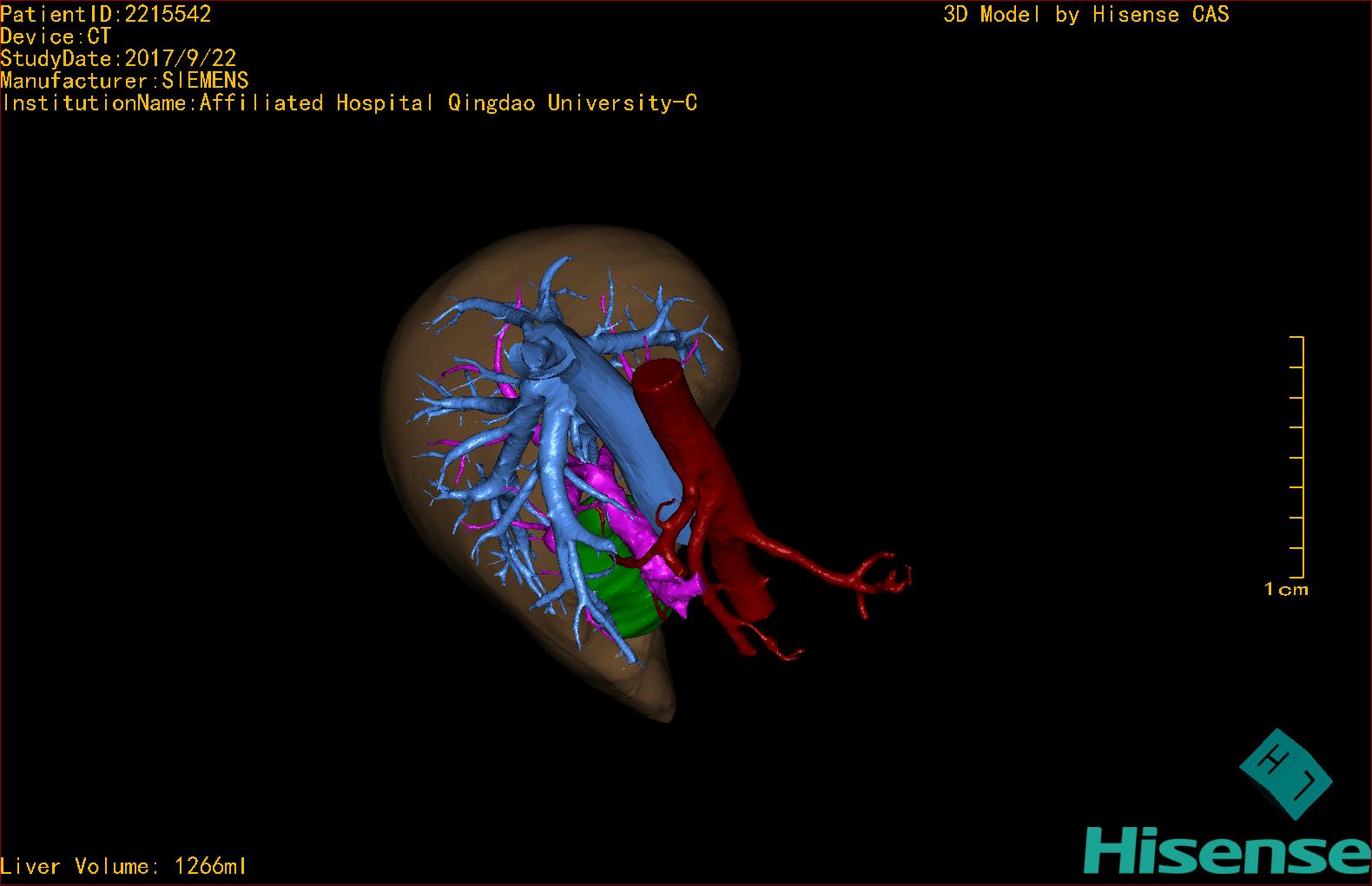This screenshot has width=1372, height=886.
Task: Click the "1cm" scale label
Action: pyautogui.click(x=1286, y=589)
